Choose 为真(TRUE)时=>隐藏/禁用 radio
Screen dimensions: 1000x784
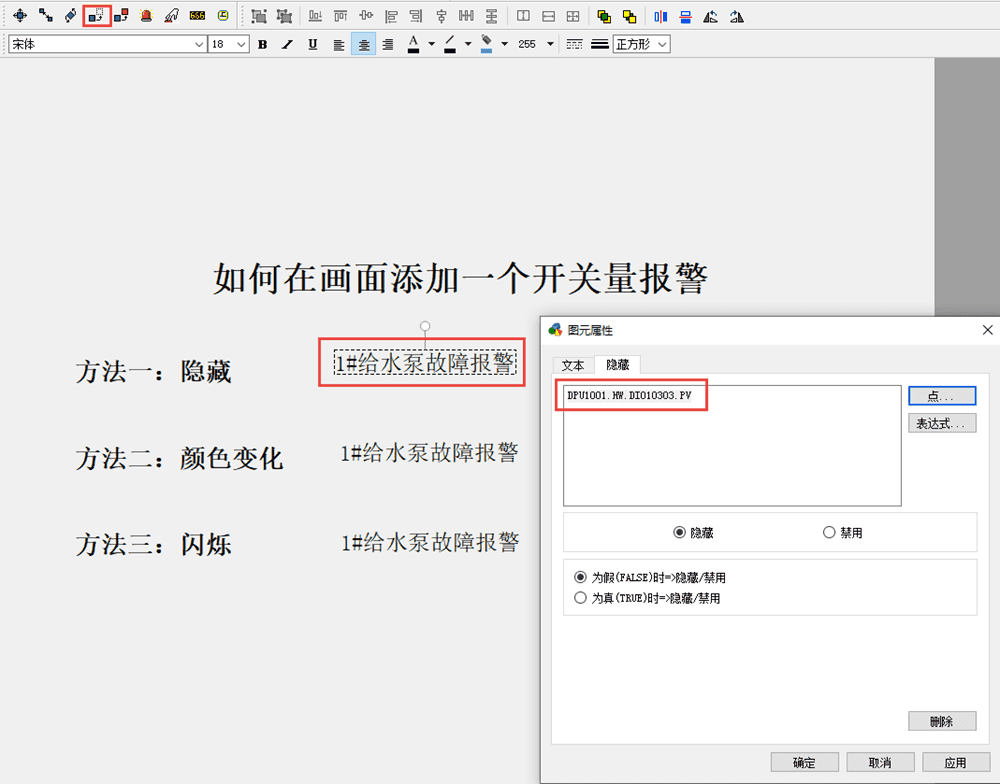[647, 598]
